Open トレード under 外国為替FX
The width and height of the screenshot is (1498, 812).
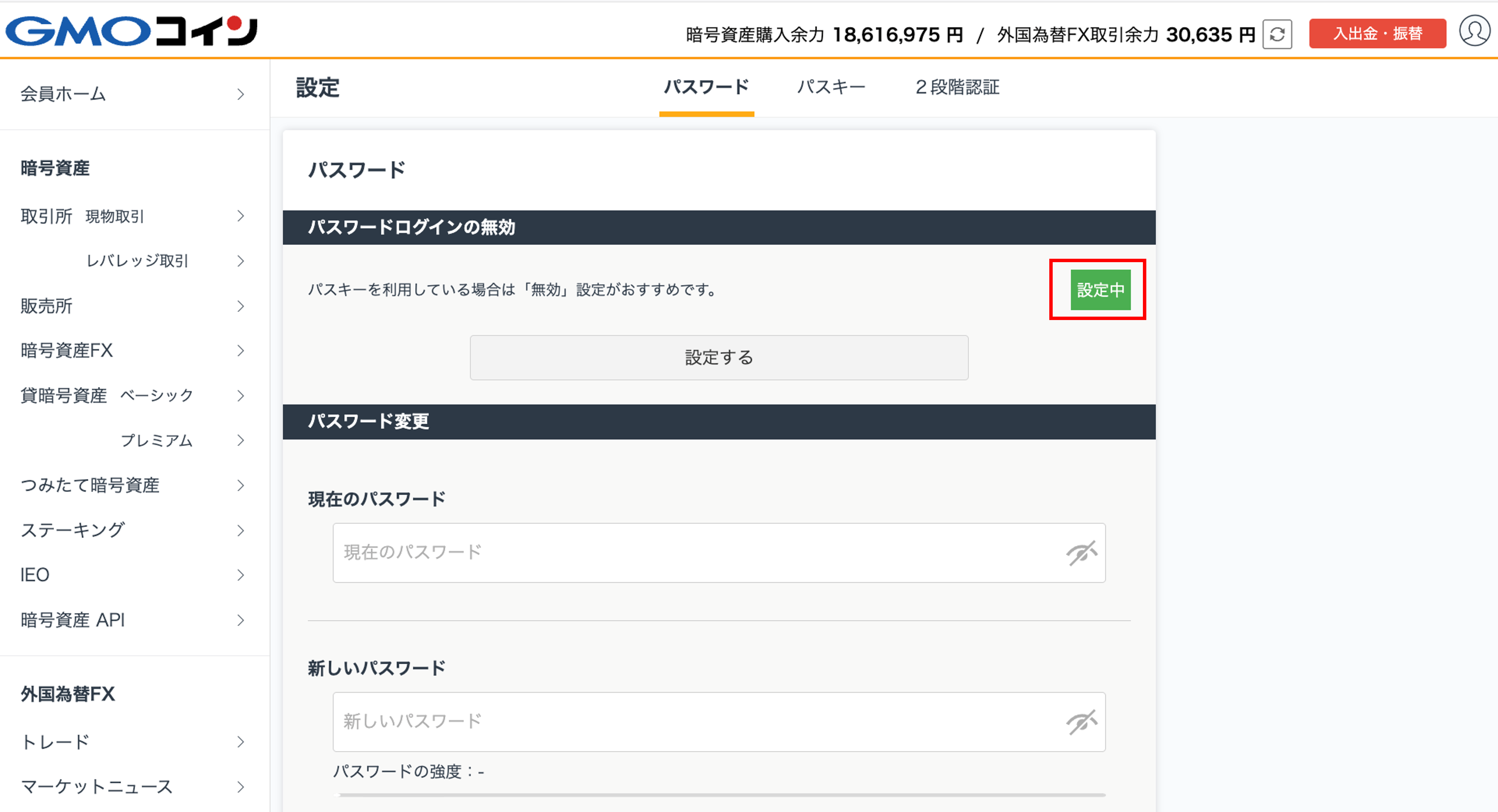pyautogui.click(x=134, y=742)
